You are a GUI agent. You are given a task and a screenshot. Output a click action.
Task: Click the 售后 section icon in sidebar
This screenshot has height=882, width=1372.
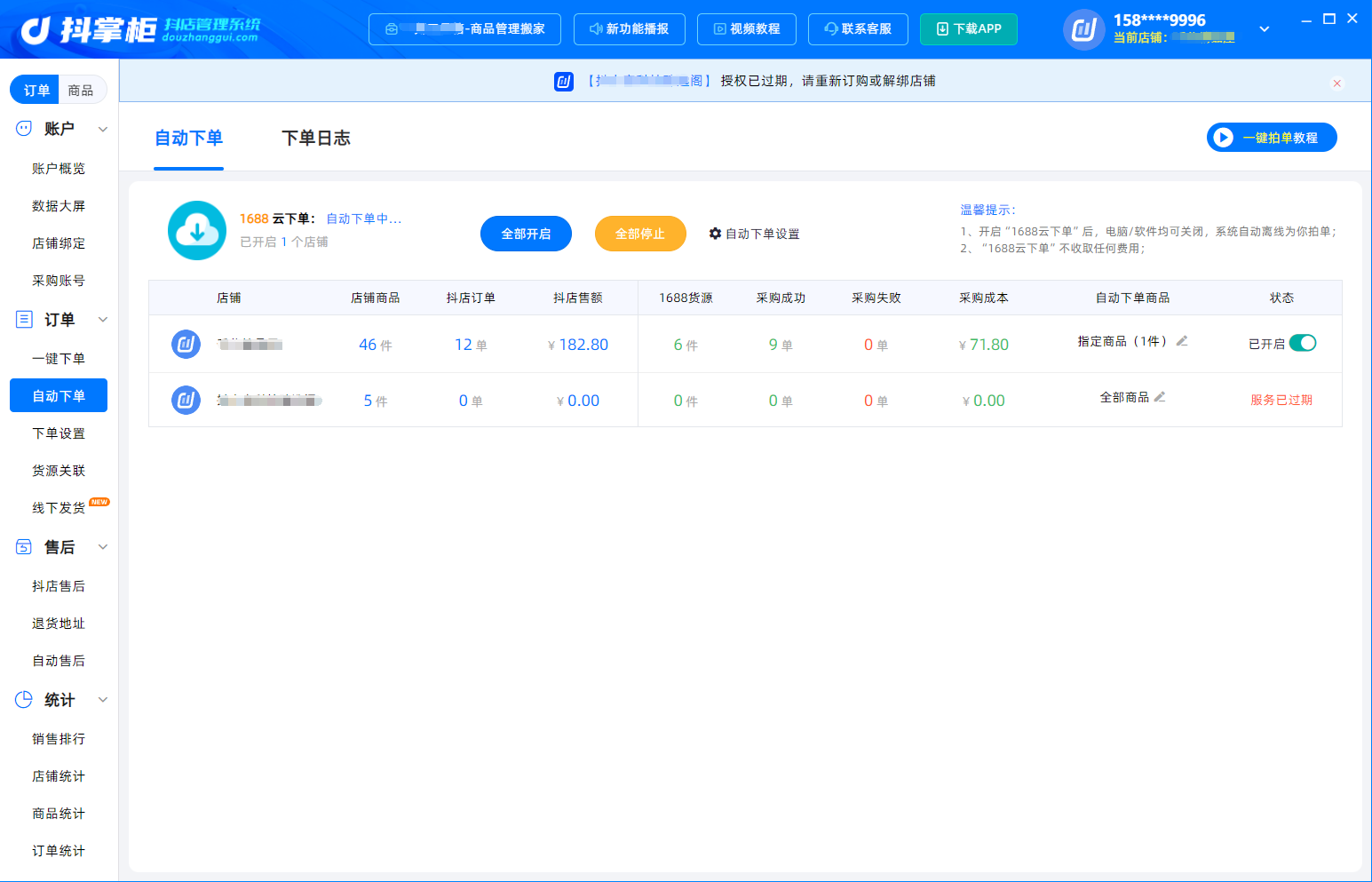pos(24,547)
